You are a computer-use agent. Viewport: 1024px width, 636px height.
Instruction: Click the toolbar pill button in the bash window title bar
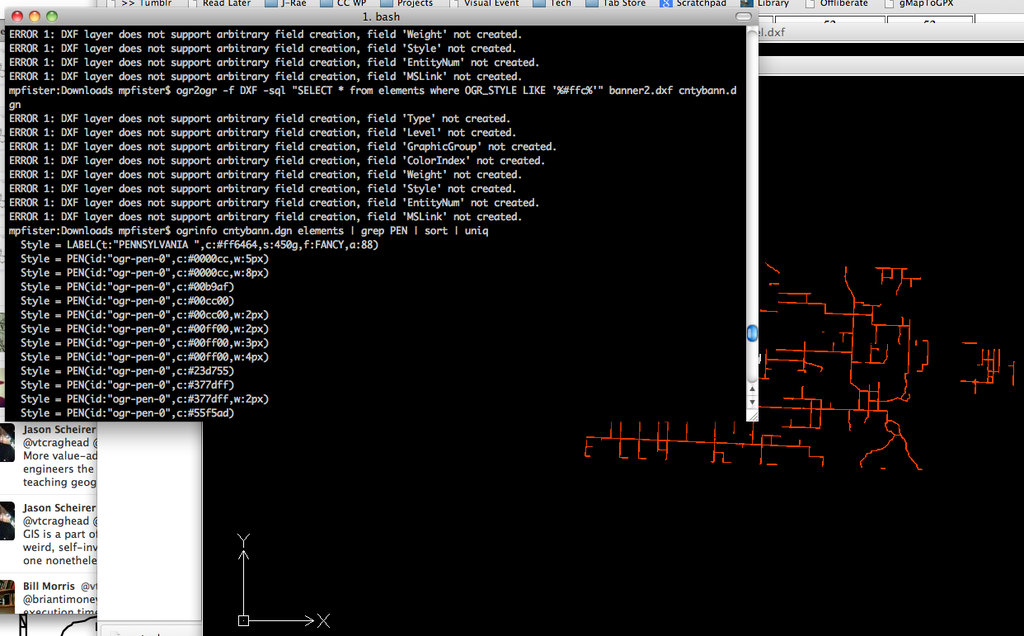[x=743, y=16]
